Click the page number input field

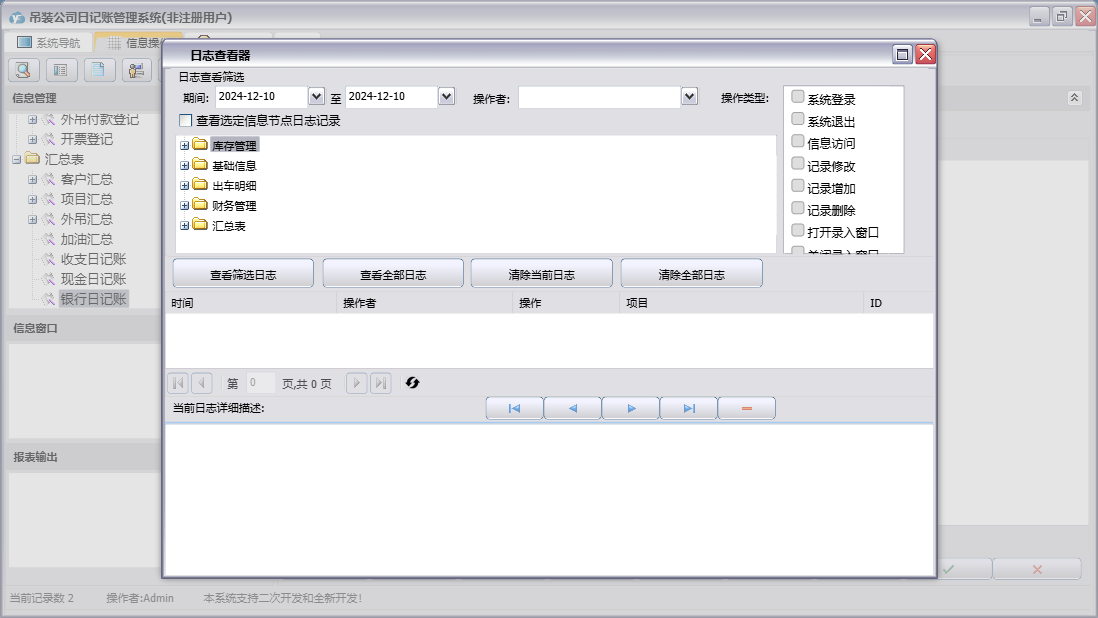(x=260, y=383)
